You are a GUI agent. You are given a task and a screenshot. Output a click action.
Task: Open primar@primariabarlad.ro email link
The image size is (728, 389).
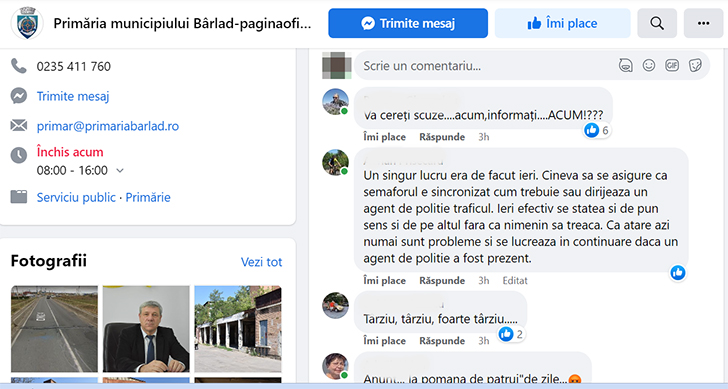(108, 126)
